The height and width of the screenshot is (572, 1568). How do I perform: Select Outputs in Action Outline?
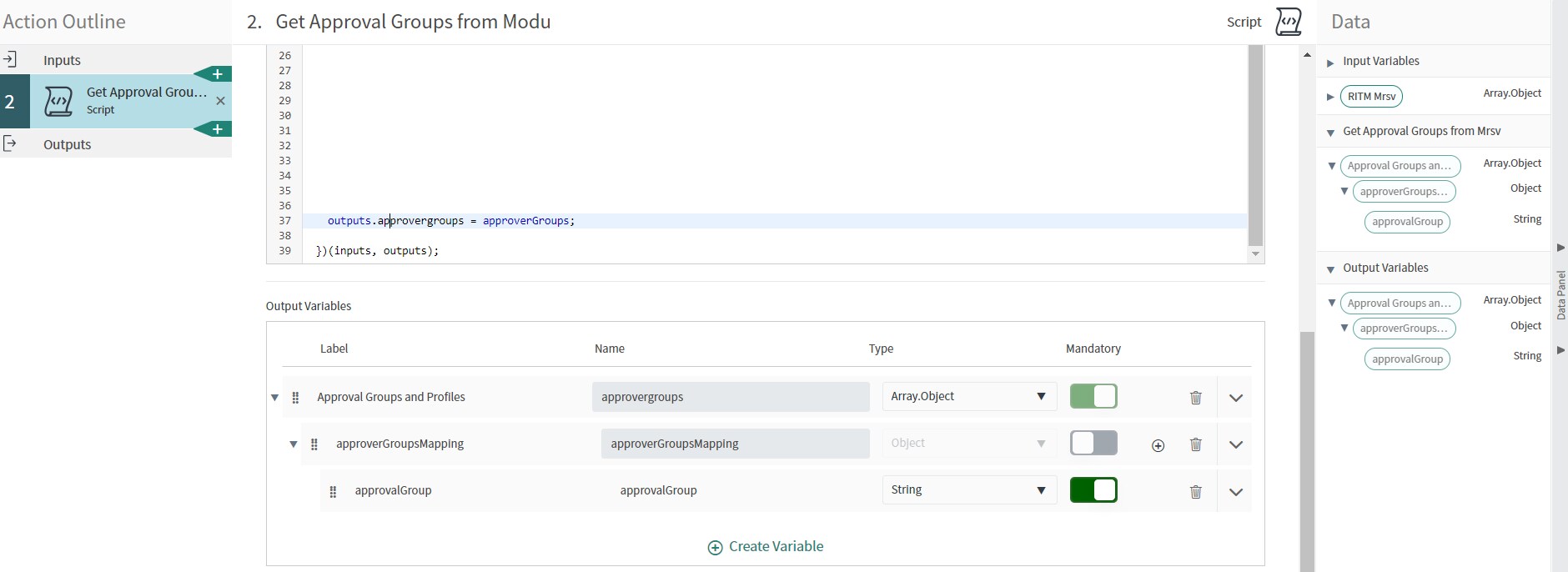tap(67, 144)
